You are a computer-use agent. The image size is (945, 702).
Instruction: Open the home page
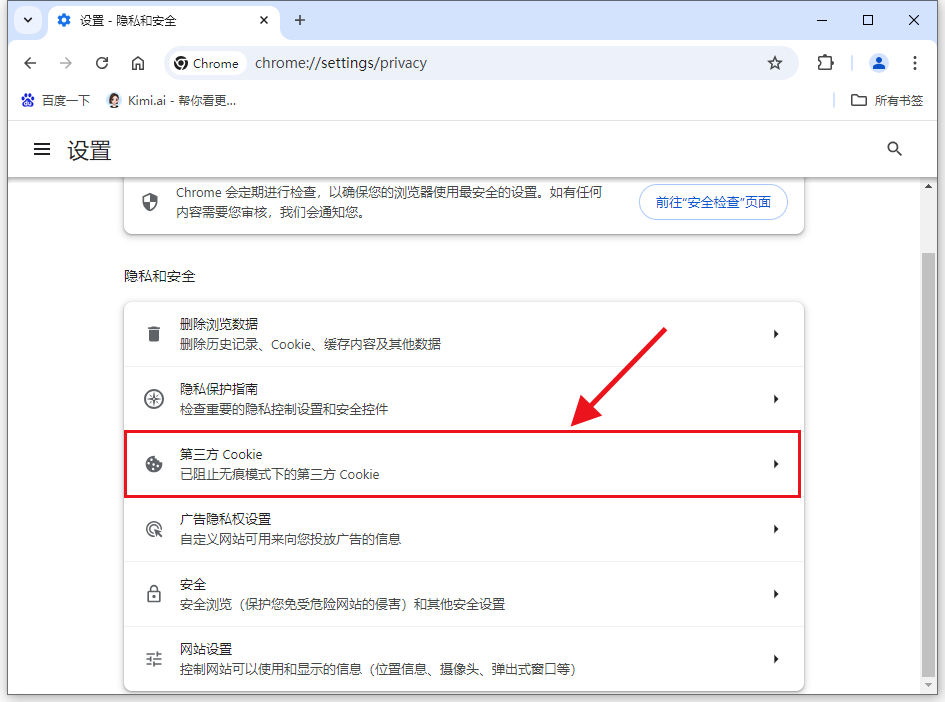click(x=138, y=63)
